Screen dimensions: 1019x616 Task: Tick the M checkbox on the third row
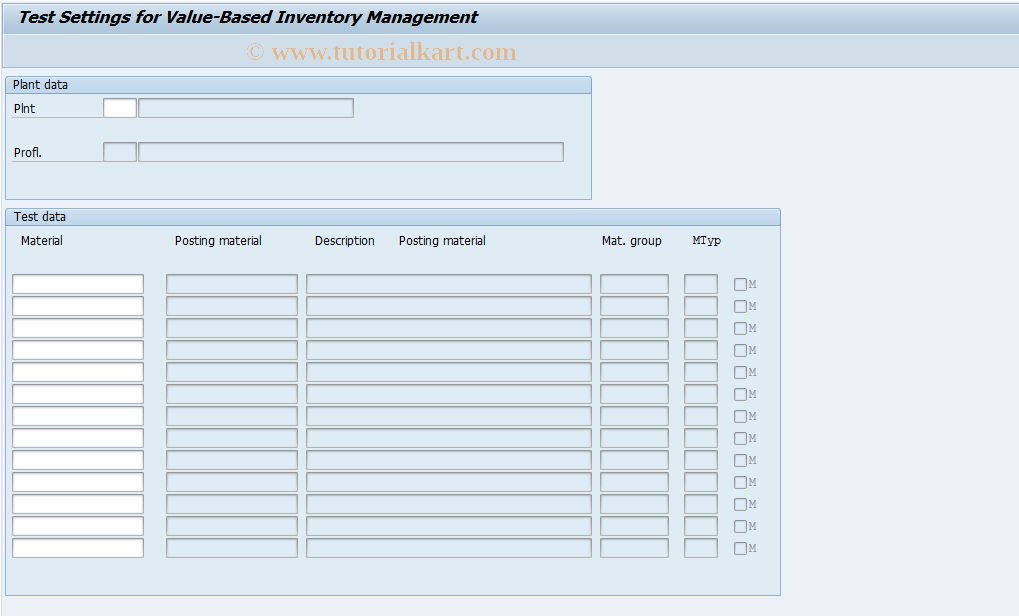(740, 328)
